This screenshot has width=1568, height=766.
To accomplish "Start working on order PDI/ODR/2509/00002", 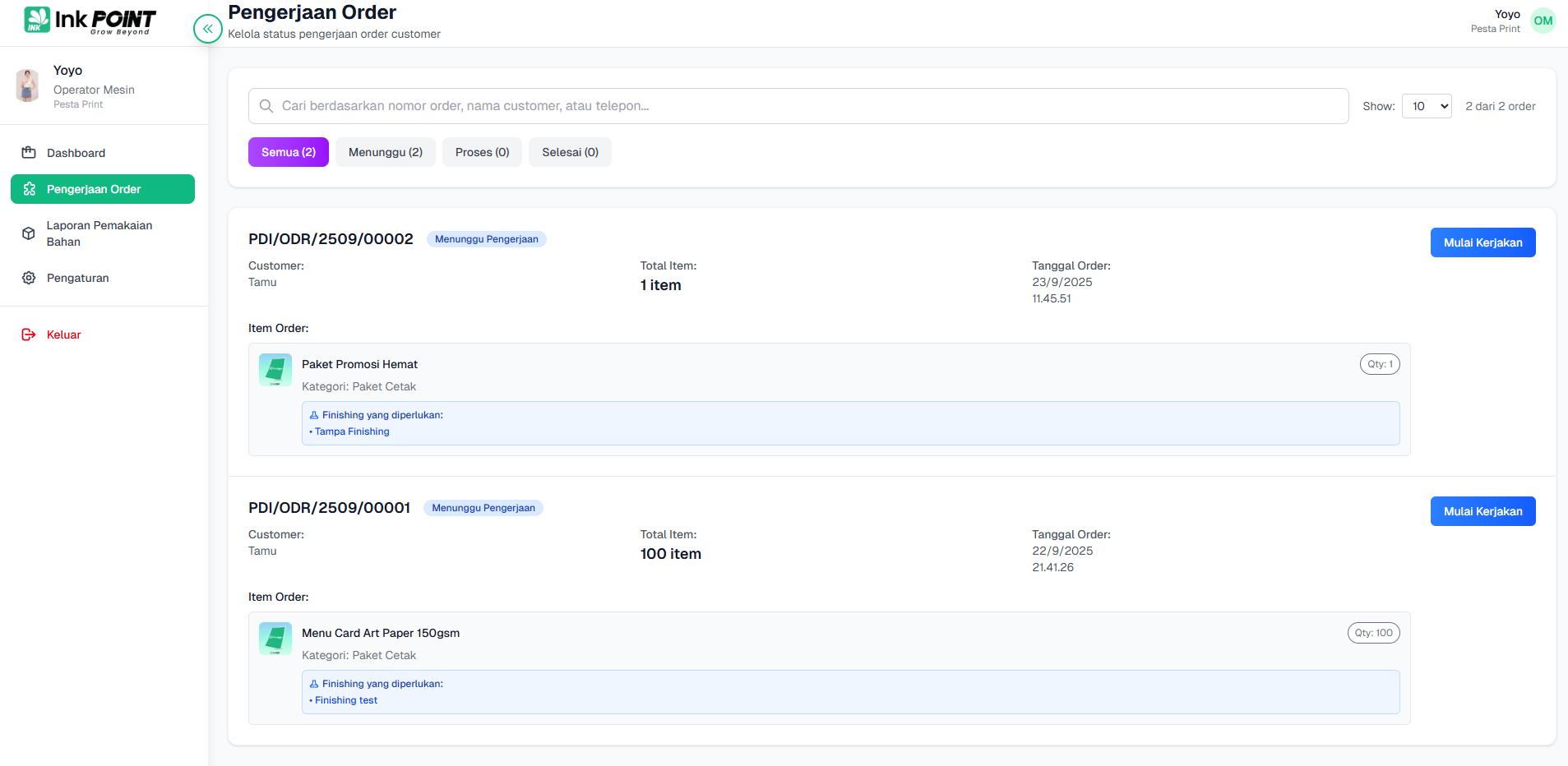I will click(1482, 242).
